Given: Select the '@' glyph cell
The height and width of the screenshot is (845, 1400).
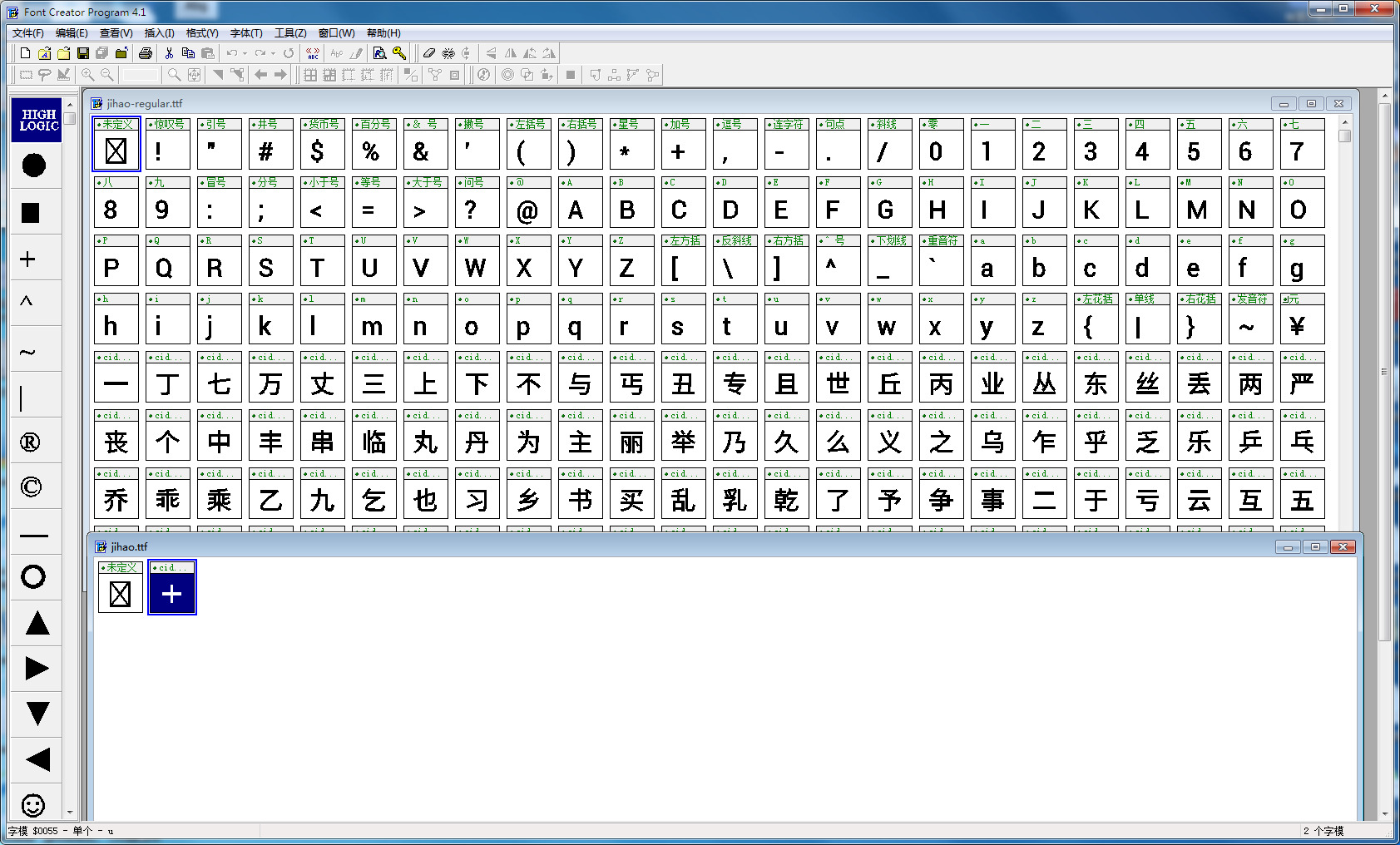Looking at the screenshot, I should [528, 202].
